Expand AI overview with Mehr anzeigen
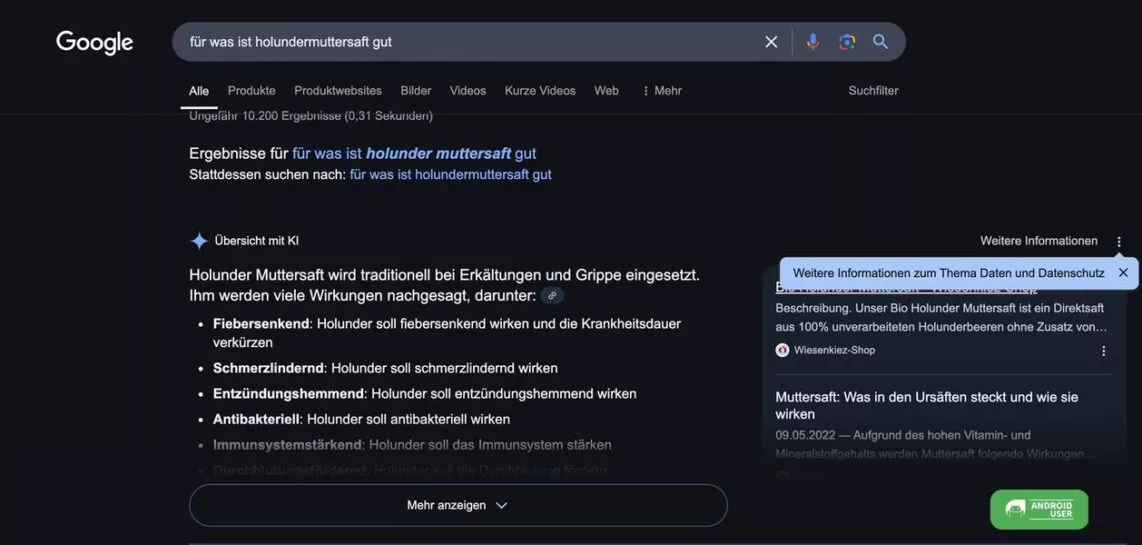This screenshot has width=1142, height=545. [x=458, y=505]
